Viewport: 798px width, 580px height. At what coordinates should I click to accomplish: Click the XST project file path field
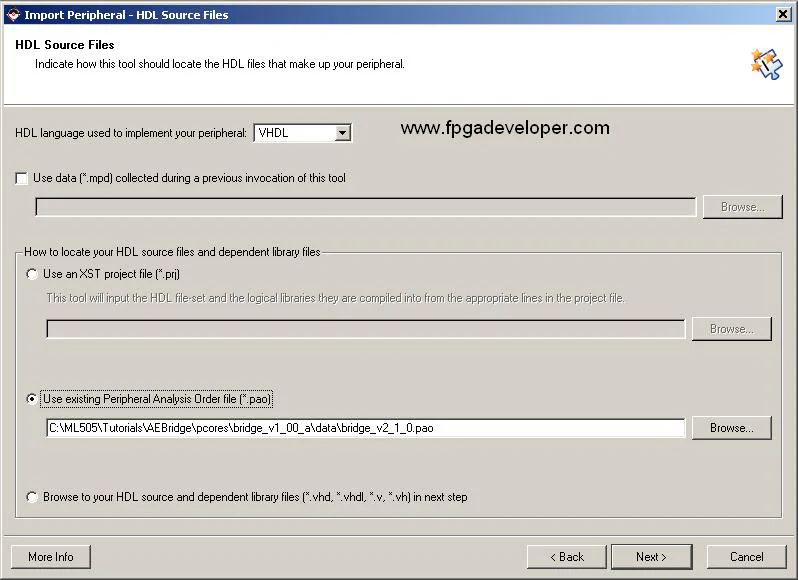click(x=365, y=329)
